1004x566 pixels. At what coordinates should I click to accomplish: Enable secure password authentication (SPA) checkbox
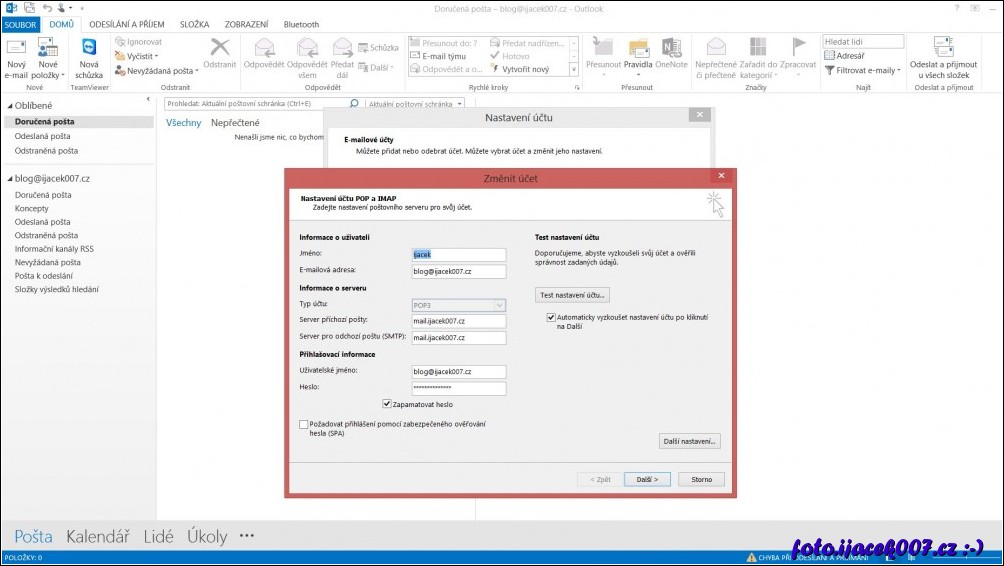pyautogui.click(x=304, y=424)
